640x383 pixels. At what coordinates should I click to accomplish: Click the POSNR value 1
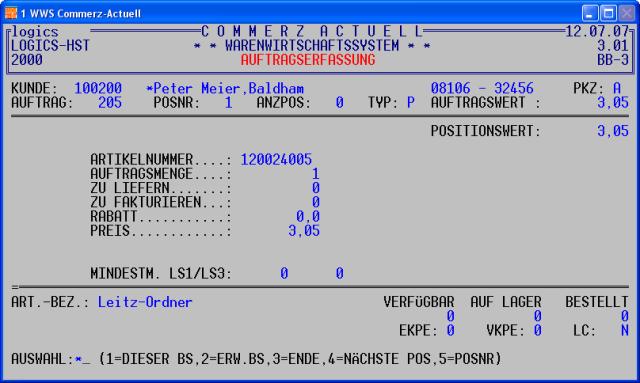(x=229, y=102)
